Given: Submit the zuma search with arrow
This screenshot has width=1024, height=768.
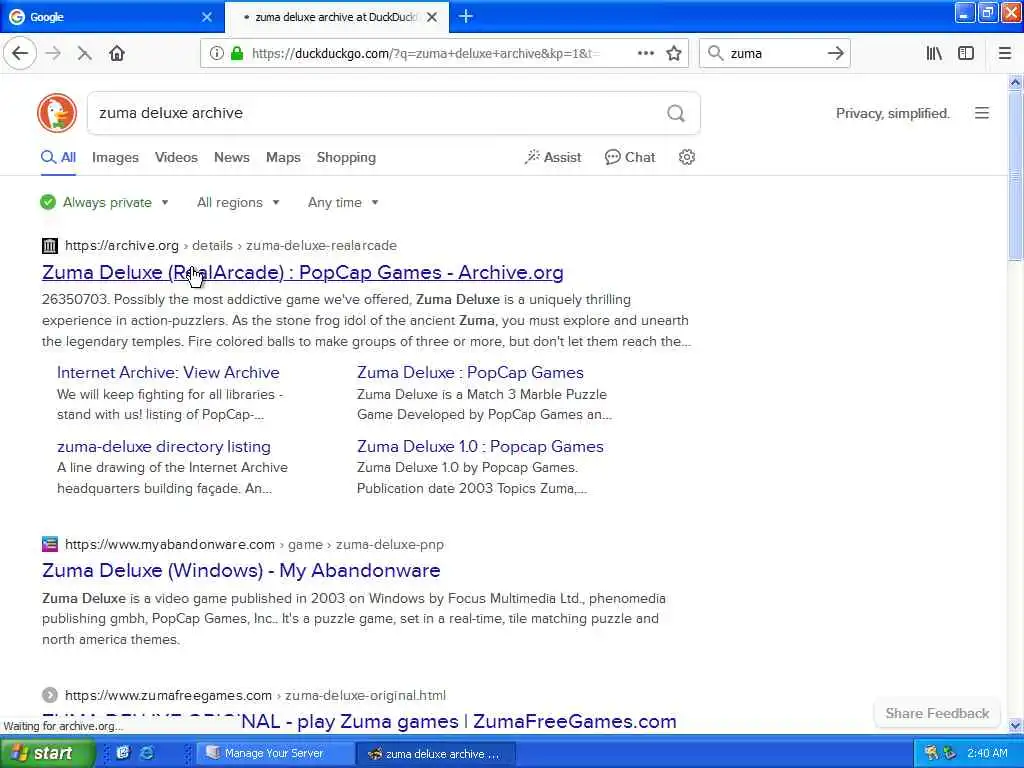Looking at the screenshot, I should [x=835, y=54].
